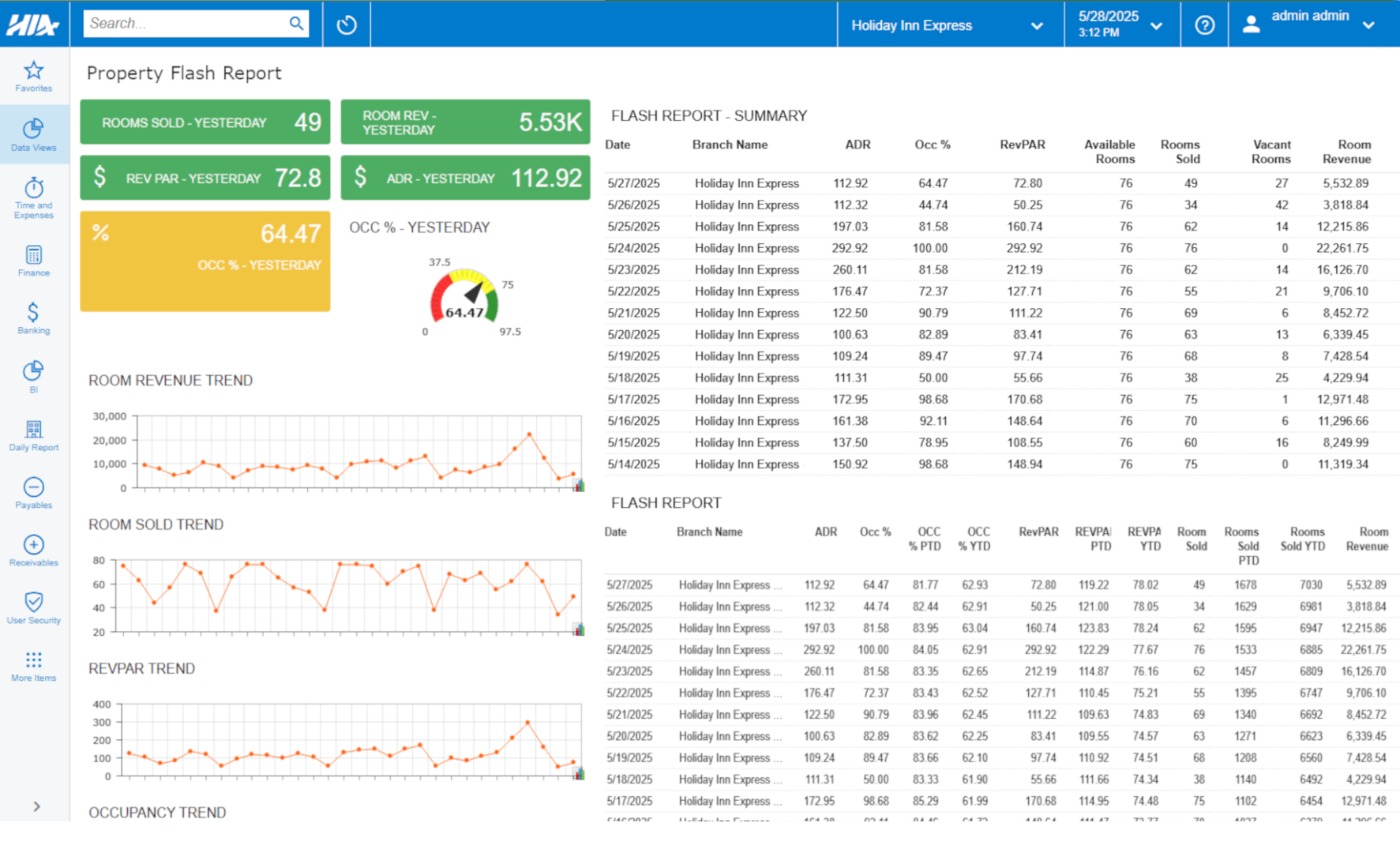Open the Daily Report workspace

(x=33, y=435)
